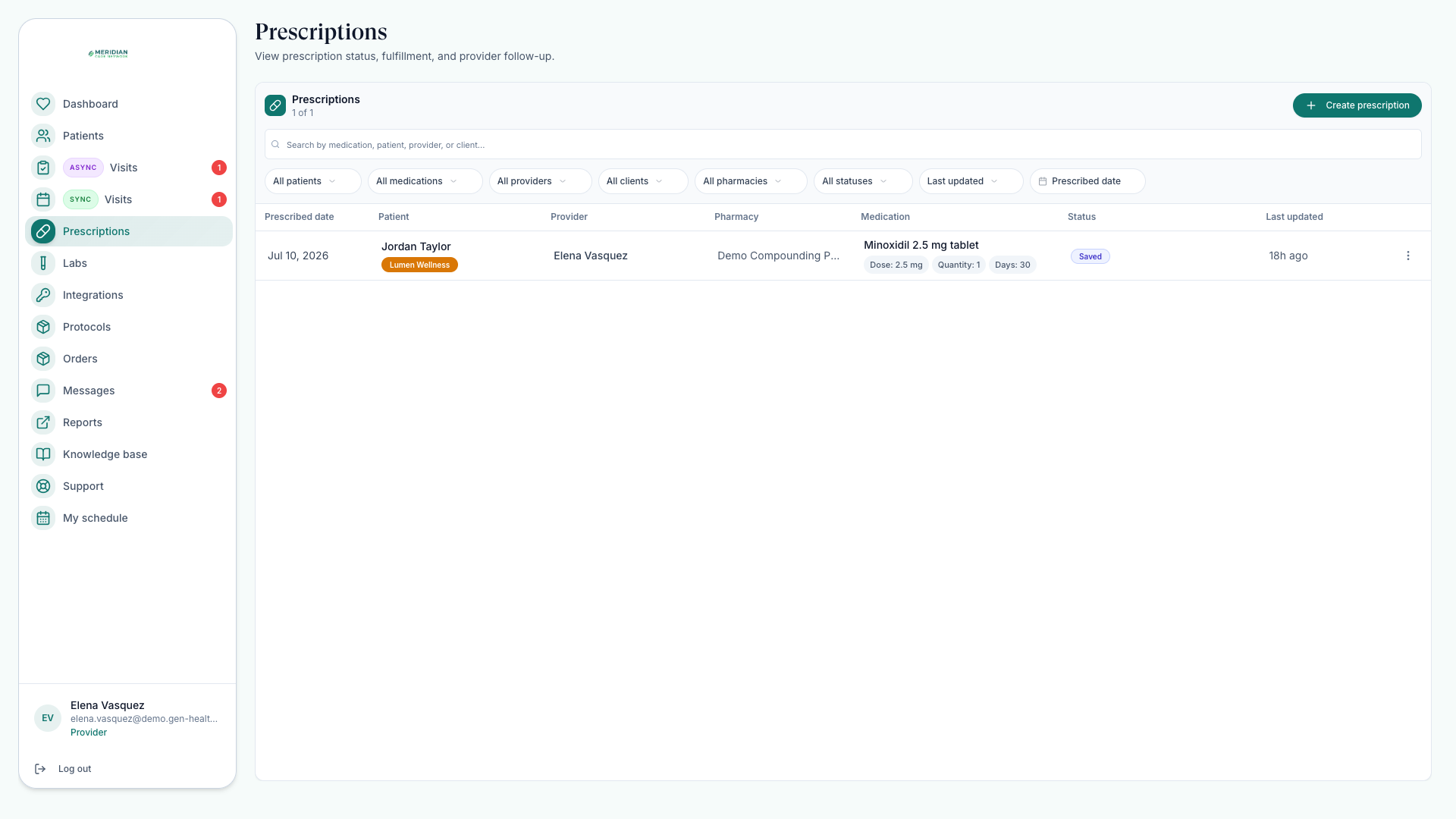
Task: Click the Prescribed date column header
Action: [x=299, y=217]
